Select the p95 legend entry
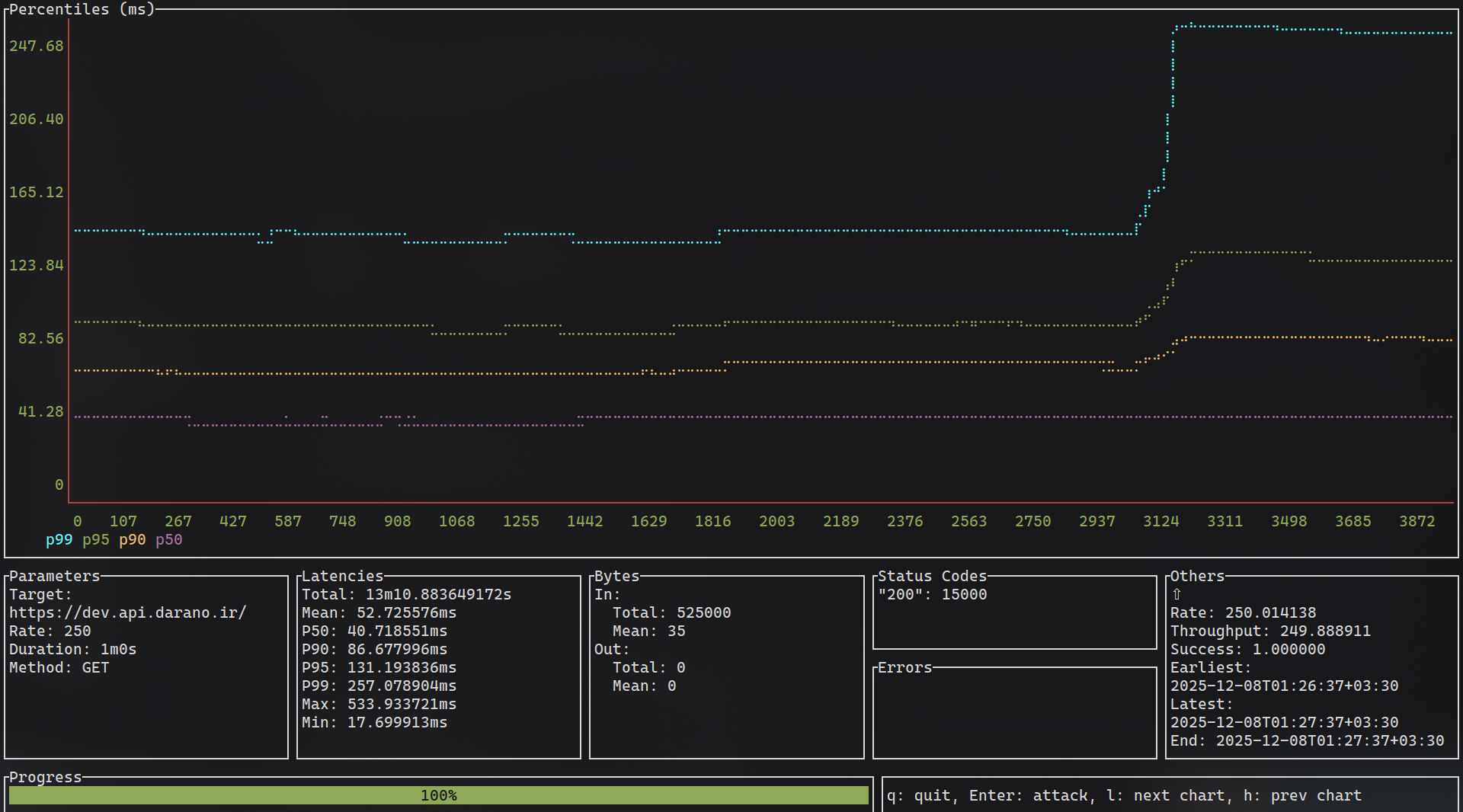The width and height of the screenshot is (1463, 812). click(x=95, y=540)
